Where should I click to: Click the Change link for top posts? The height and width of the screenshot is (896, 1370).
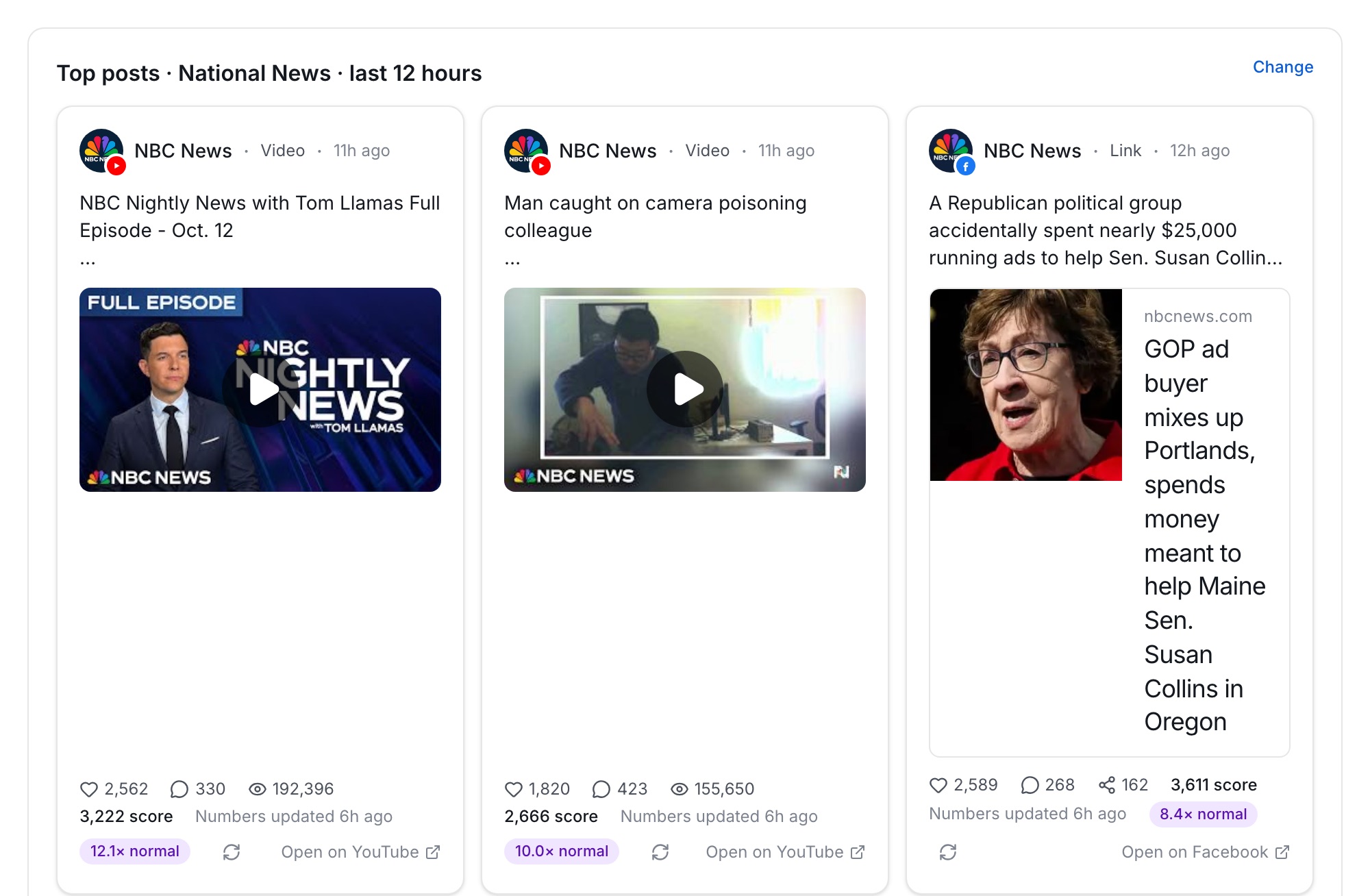tap(1282, 67)
